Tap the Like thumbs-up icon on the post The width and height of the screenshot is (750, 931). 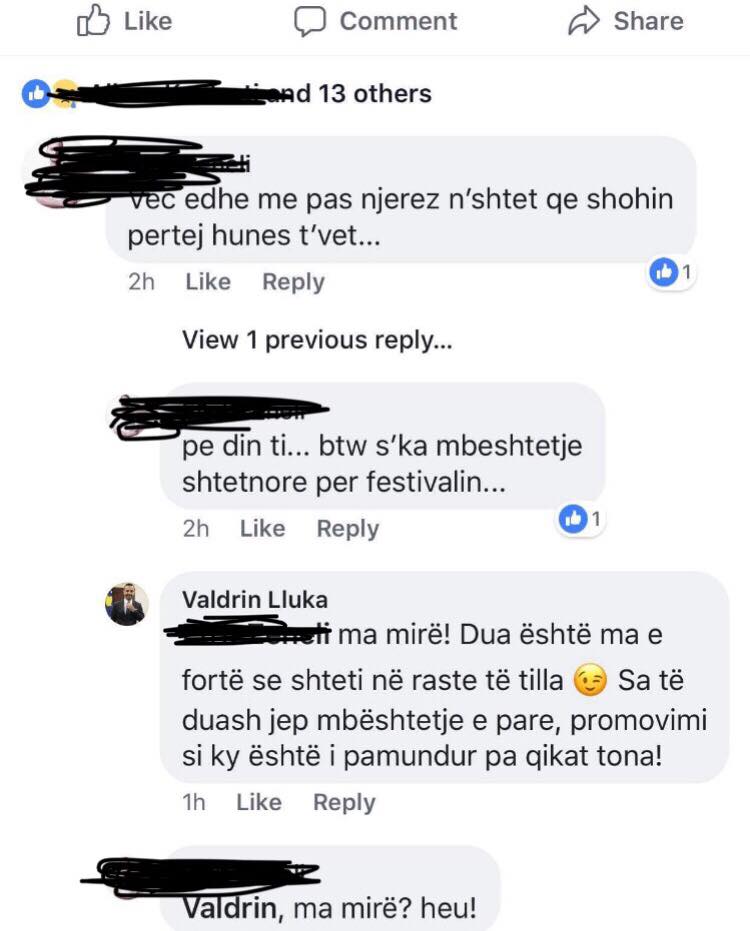93,21
